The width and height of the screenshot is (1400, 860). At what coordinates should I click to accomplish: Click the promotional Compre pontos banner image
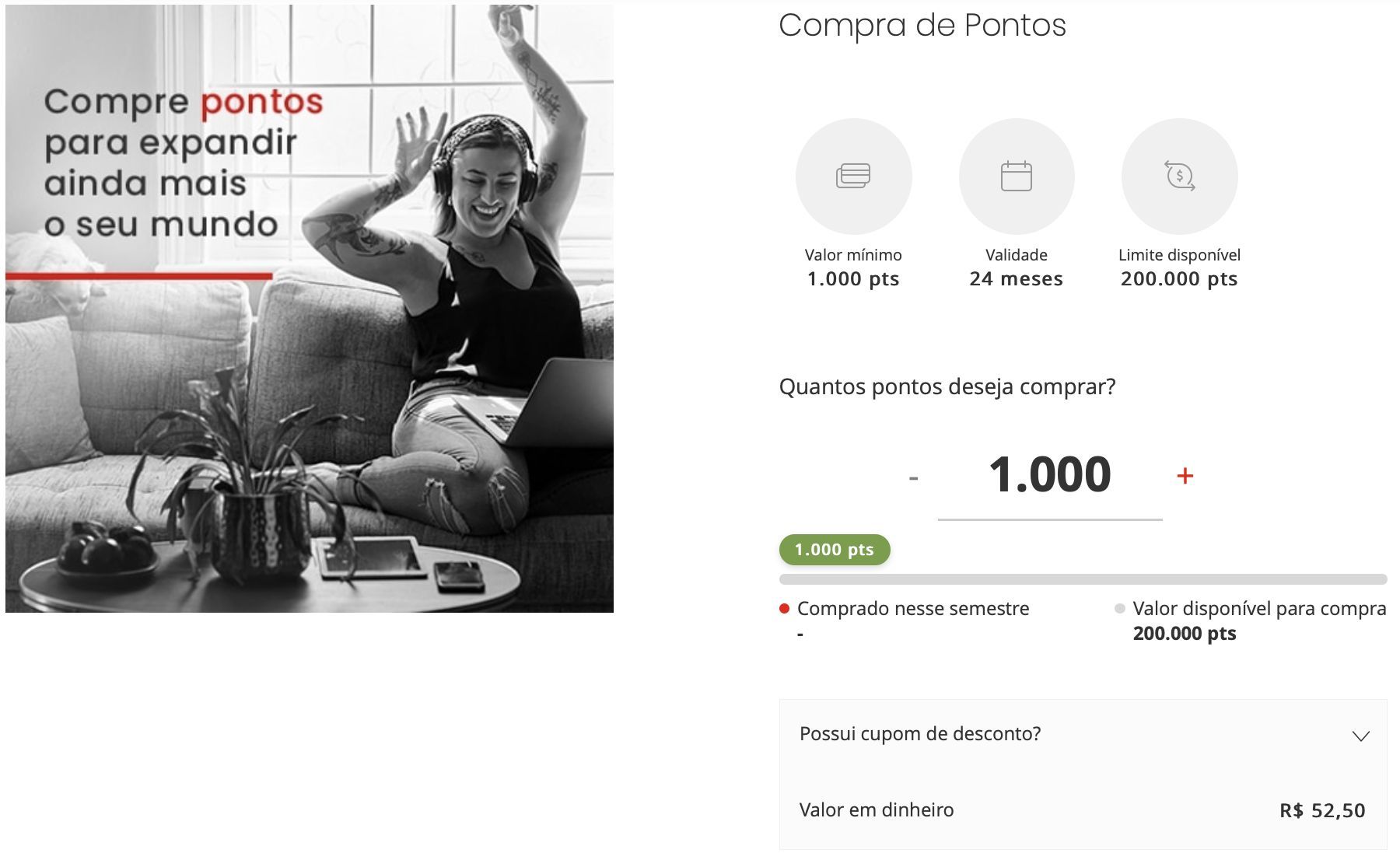click(x=310, y=308)
